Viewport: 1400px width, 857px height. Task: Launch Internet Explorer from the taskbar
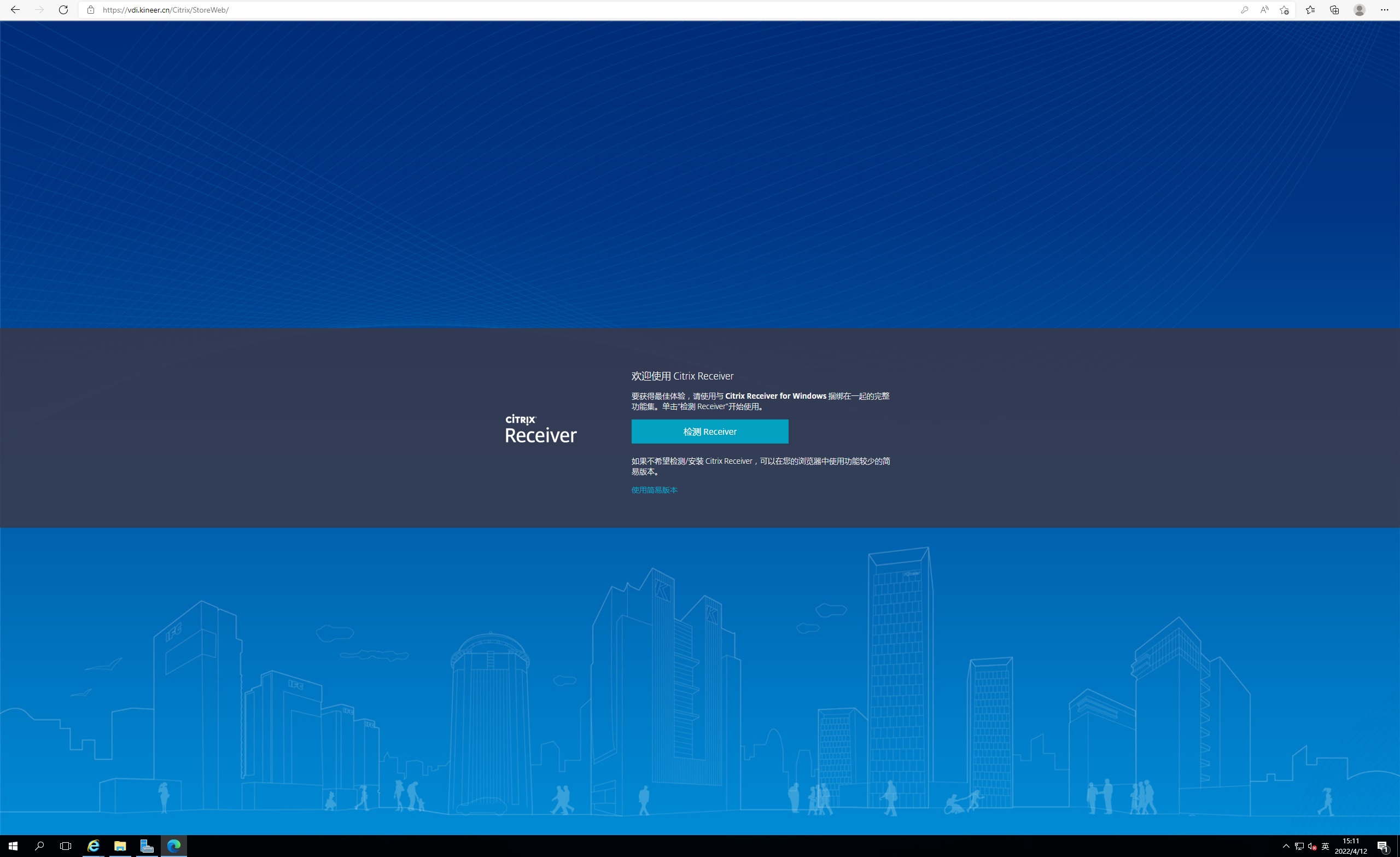tap(93, 846)
